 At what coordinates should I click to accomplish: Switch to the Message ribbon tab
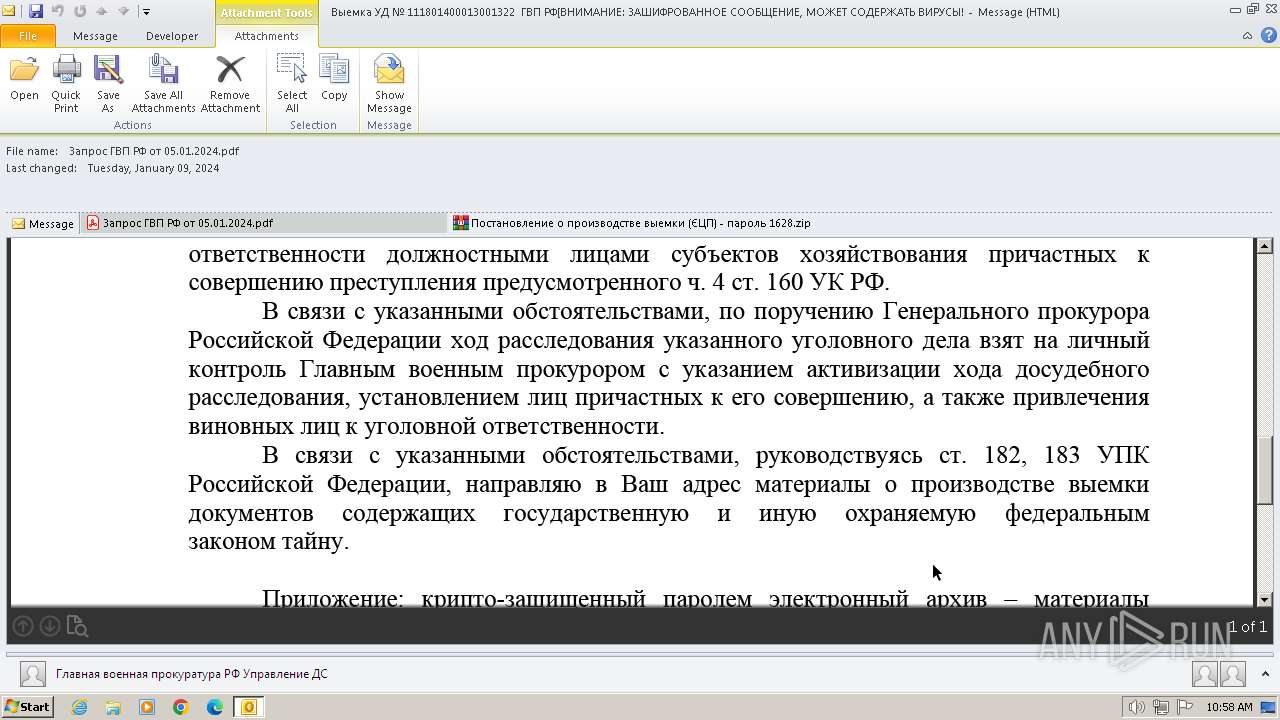click(x=95, y=36)
